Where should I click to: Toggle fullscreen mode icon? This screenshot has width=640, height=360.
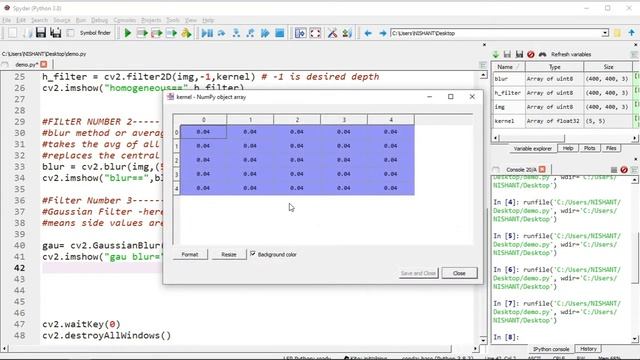(315, 33)
